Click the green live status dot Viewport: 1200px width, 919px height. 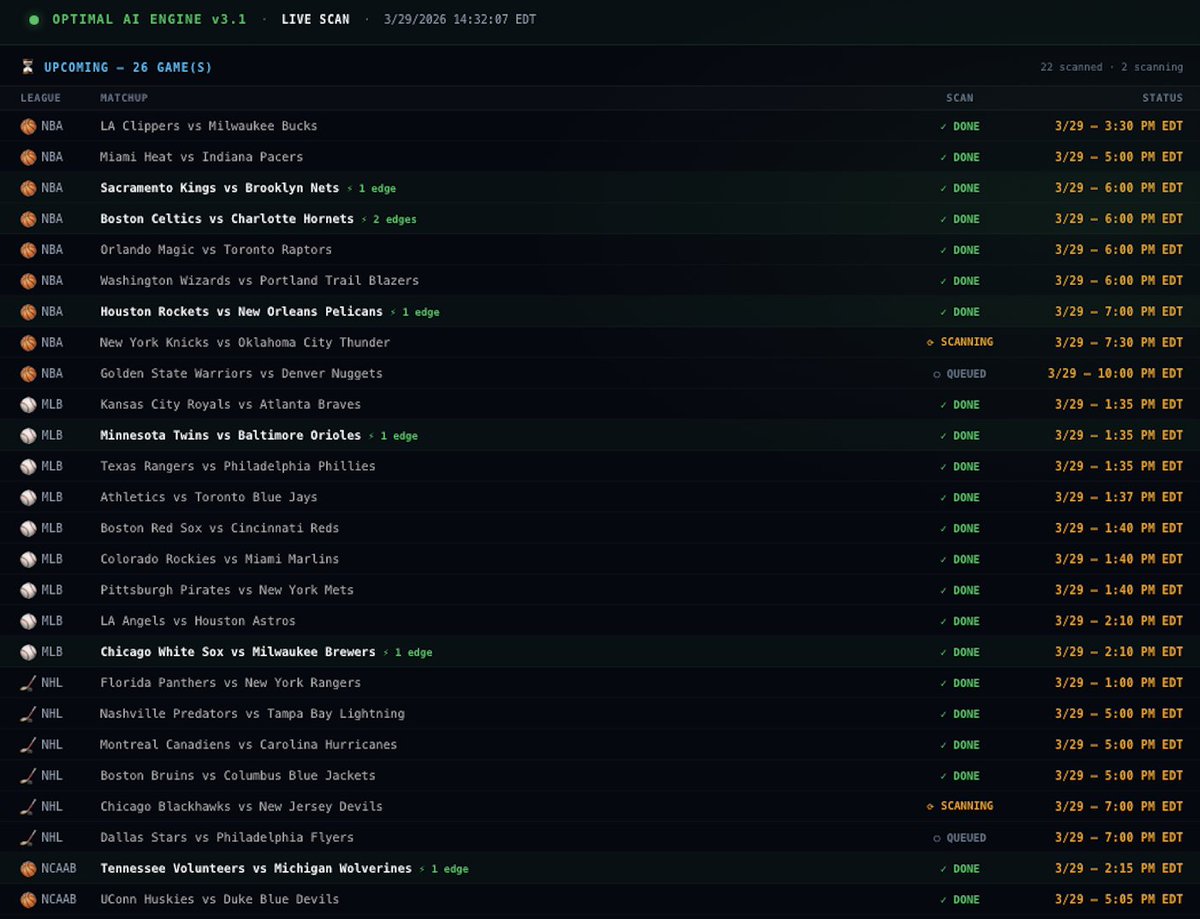34,20
